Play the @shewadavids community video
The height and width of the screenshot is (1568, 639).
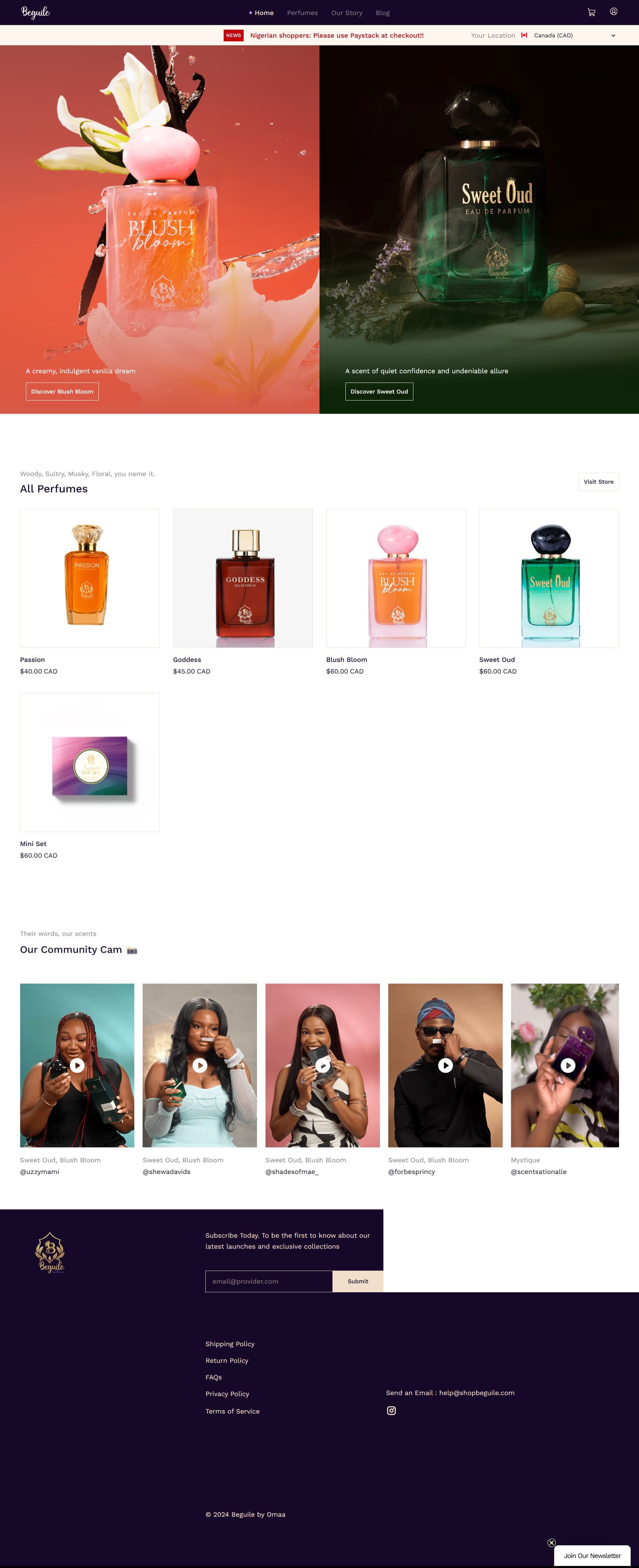tap(200, 1065)
